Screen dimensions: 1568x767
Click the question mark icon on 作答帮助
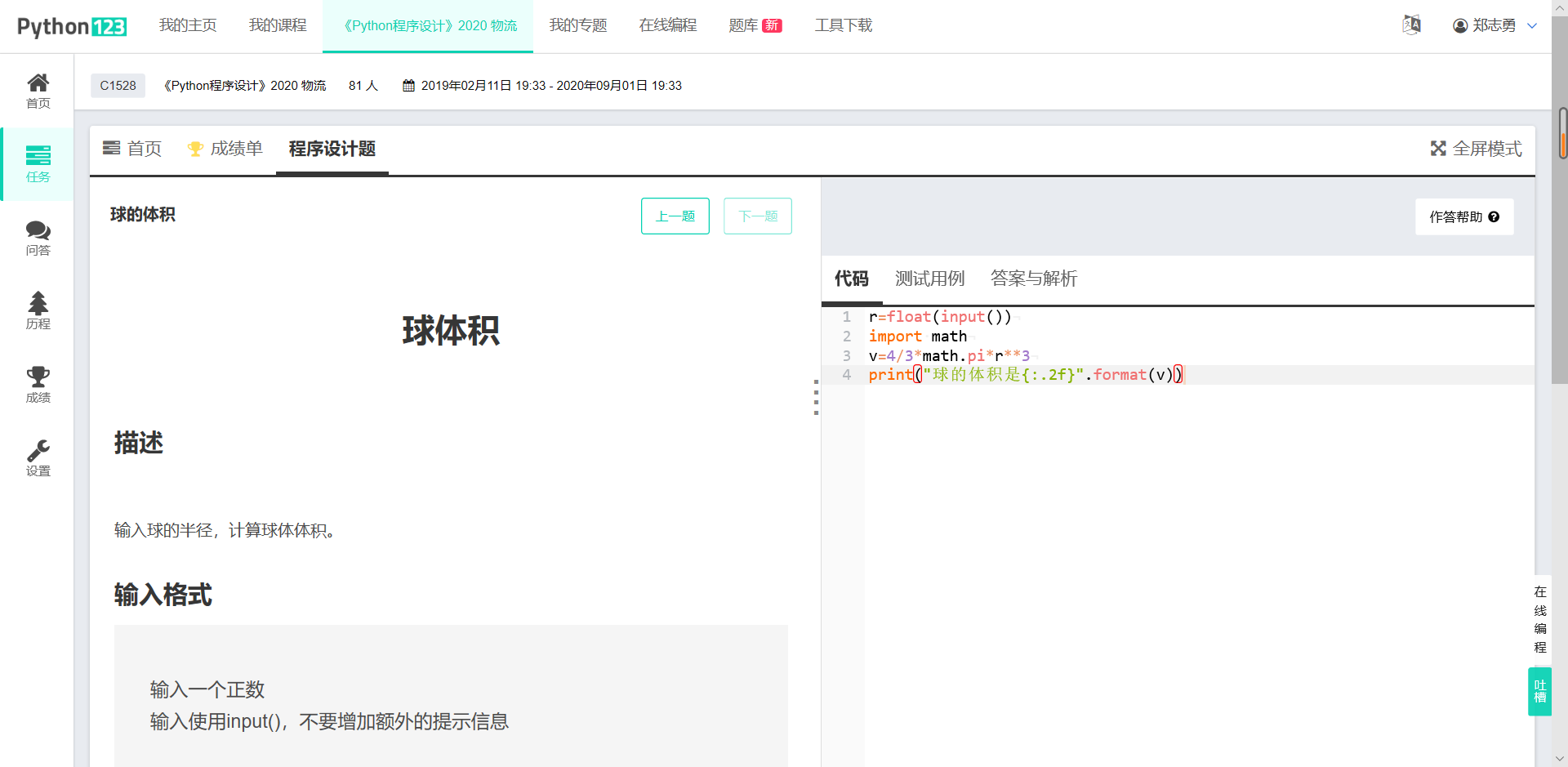(1494, 217)
